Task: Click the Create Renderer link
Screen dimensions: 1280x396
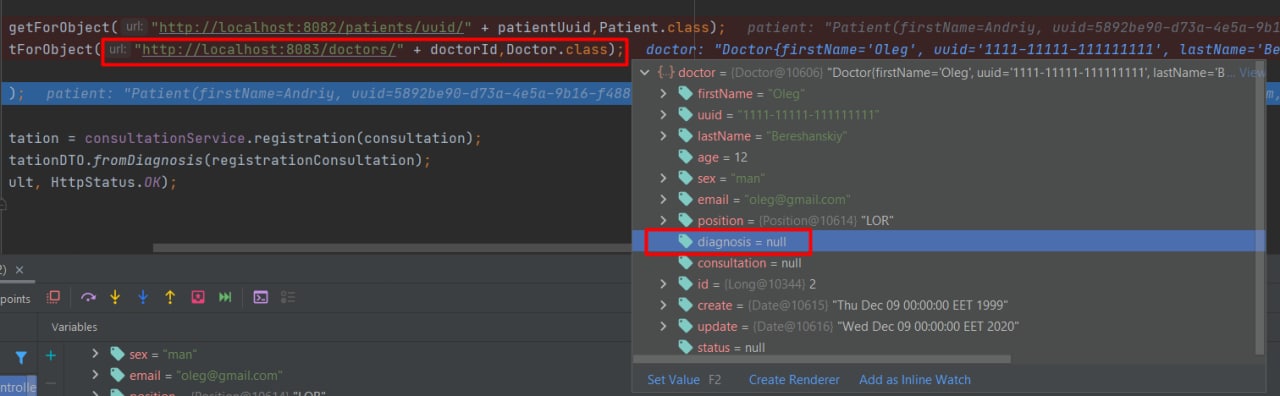Action: tap(794, 380)
